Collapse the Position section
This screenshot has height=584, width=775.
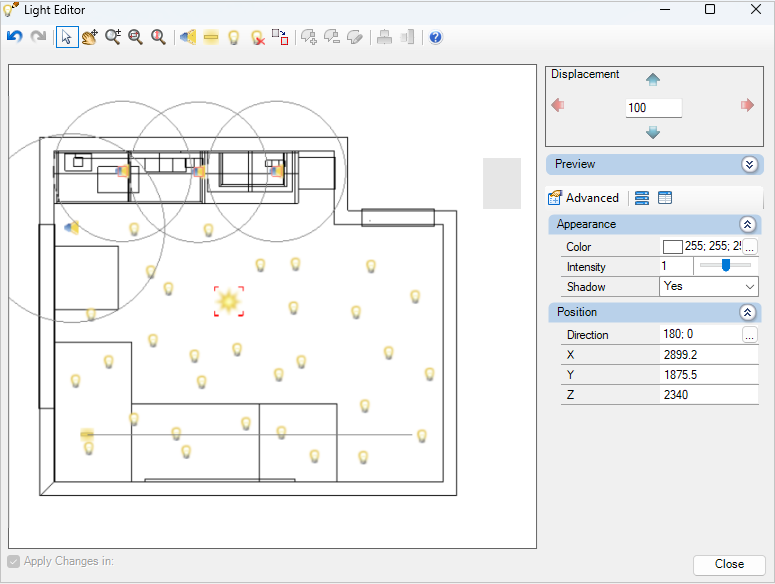point(747,312)
